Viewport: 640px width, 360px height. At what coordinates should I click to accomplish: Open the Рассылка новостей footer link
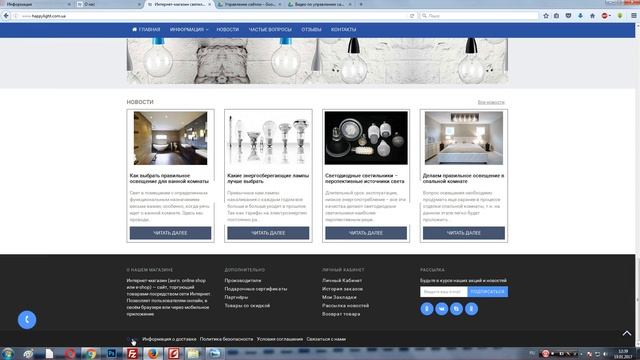click(345, 306)
